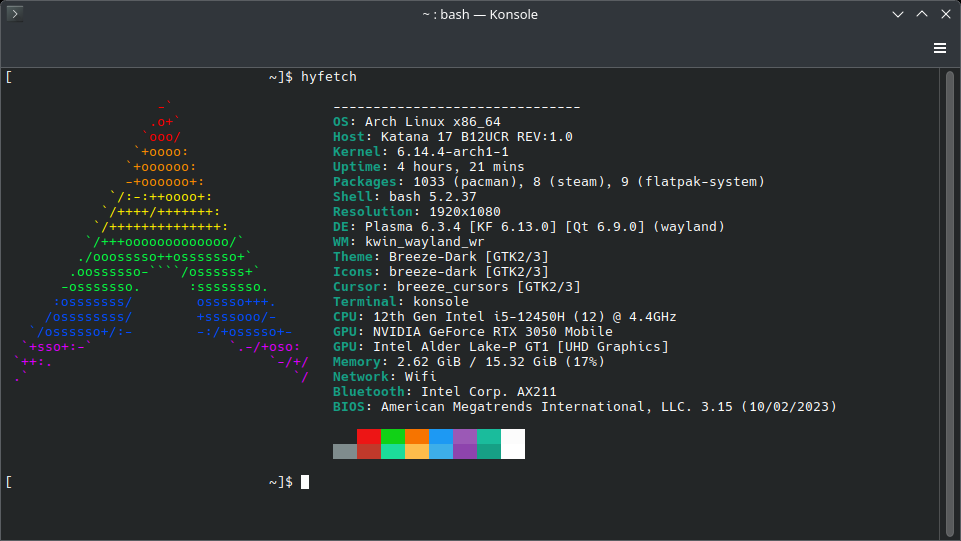Click the "Network: Wifi" line
The width and height of the screenshot is (961, 541).
pos(385,377)
